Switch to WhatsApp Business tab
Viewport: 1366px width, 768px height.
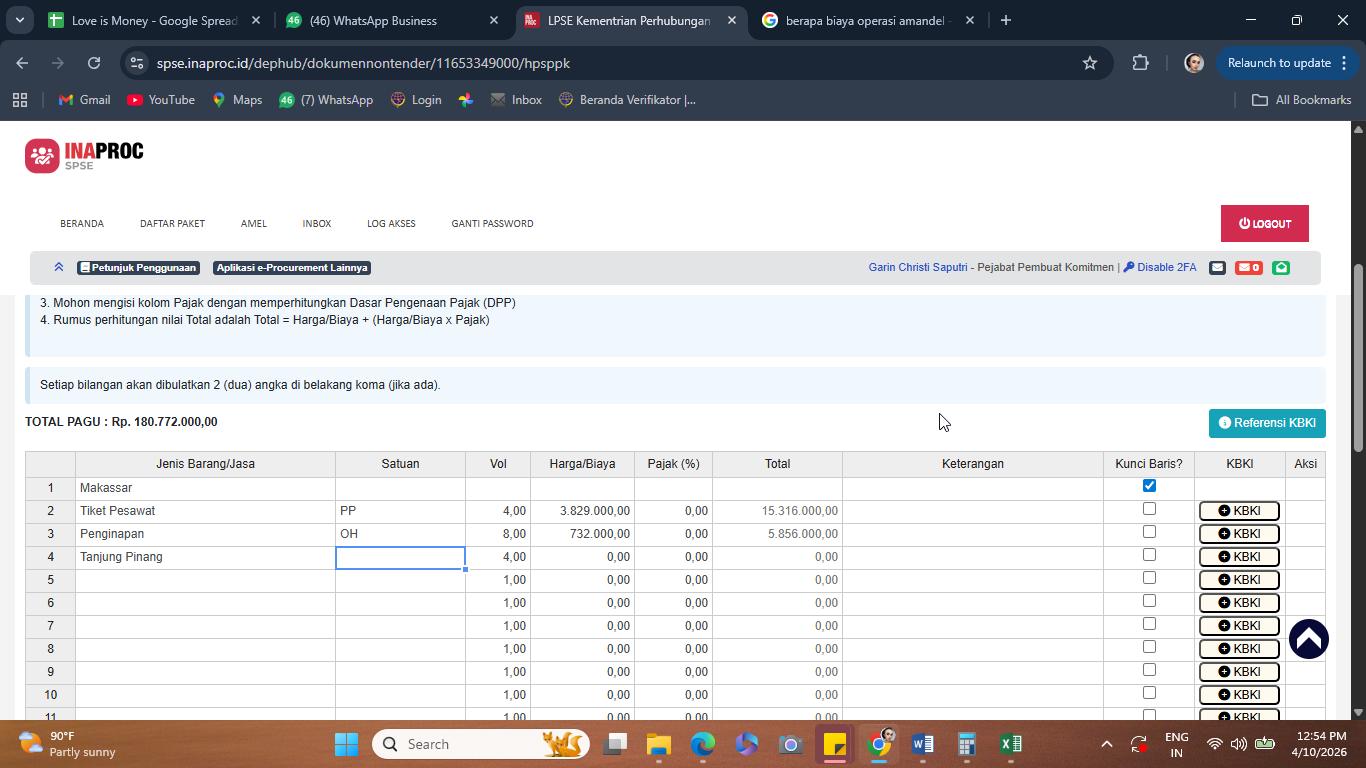391,20
